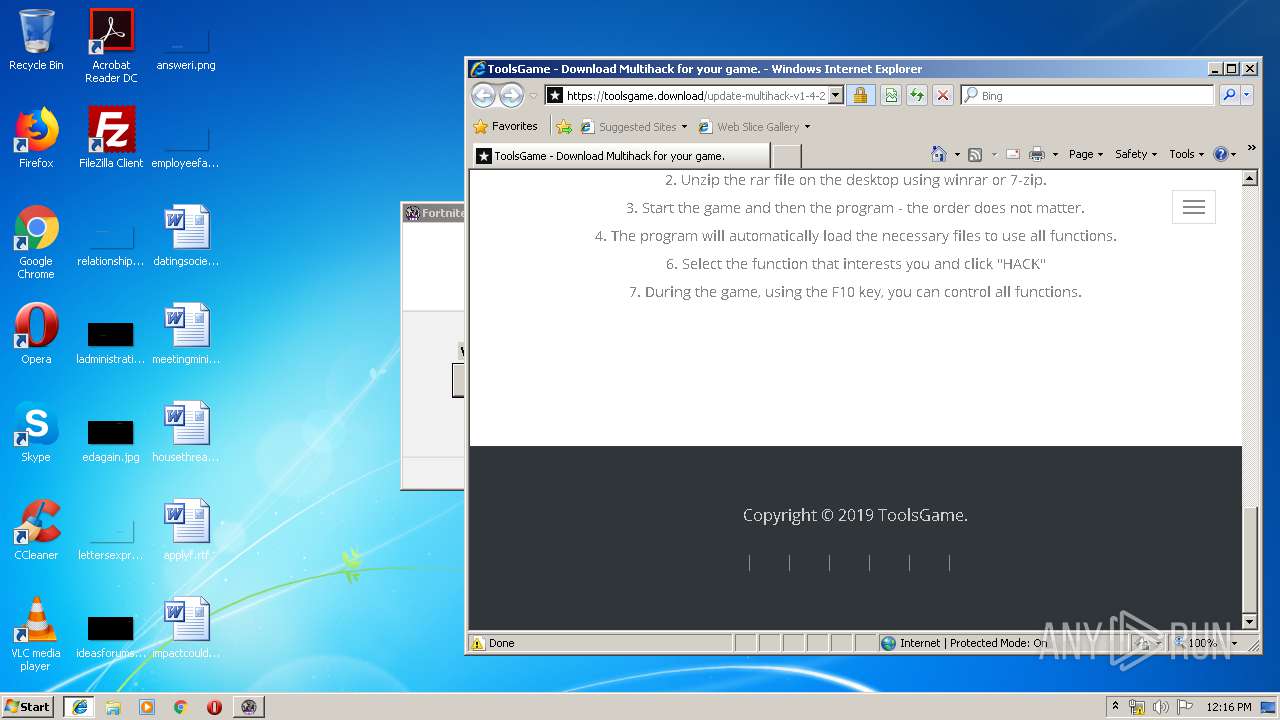Open Google Chrome desktop shortcut
Image resolution: width=1280 pixels, height=720 pixels.
[x=36, y=242]
